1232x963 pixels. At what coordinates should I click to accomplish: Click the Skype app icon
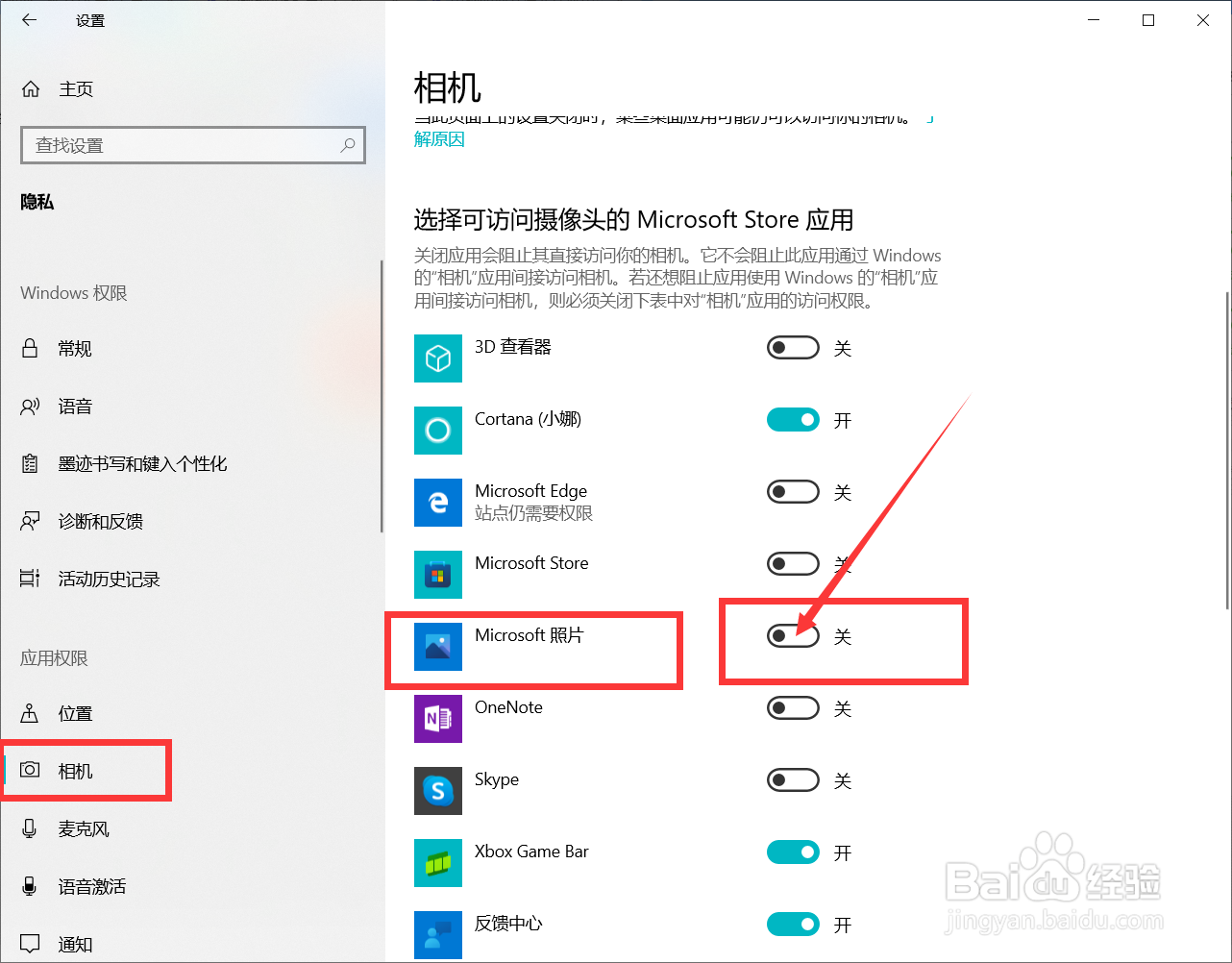click(438, 790)
